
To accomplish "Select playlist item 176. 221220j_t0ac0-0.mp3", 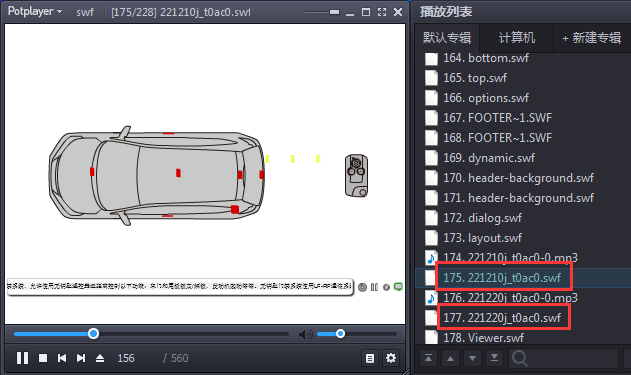I will tap(510, 298).
